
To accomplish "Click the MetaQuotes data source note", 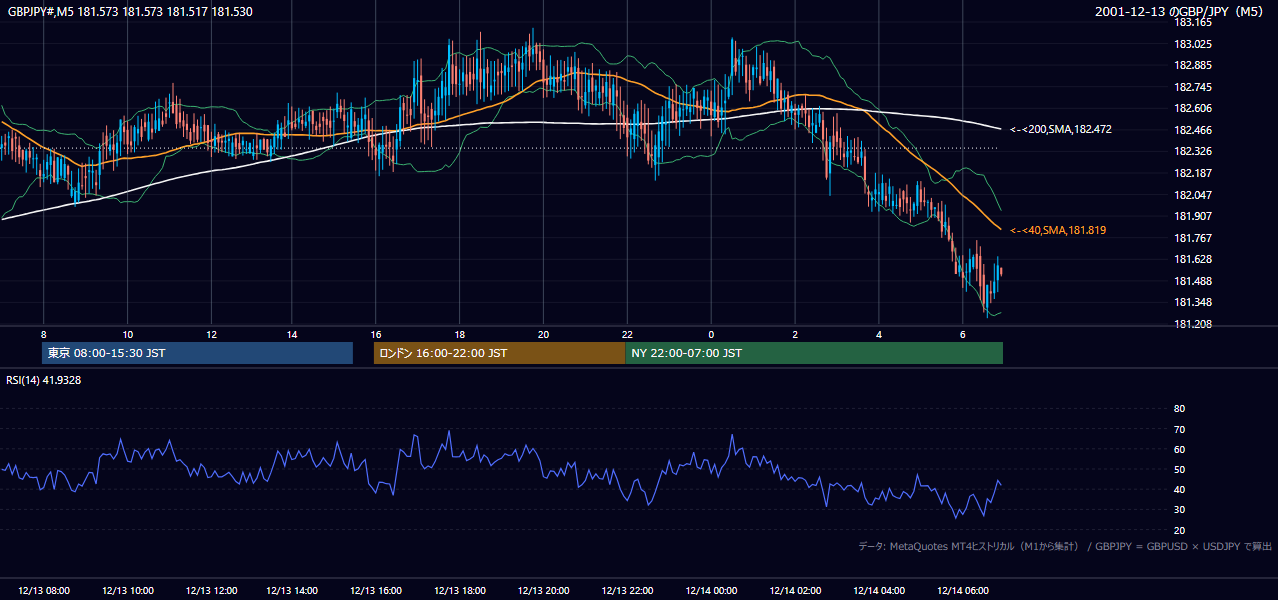I will (1065, 546).
